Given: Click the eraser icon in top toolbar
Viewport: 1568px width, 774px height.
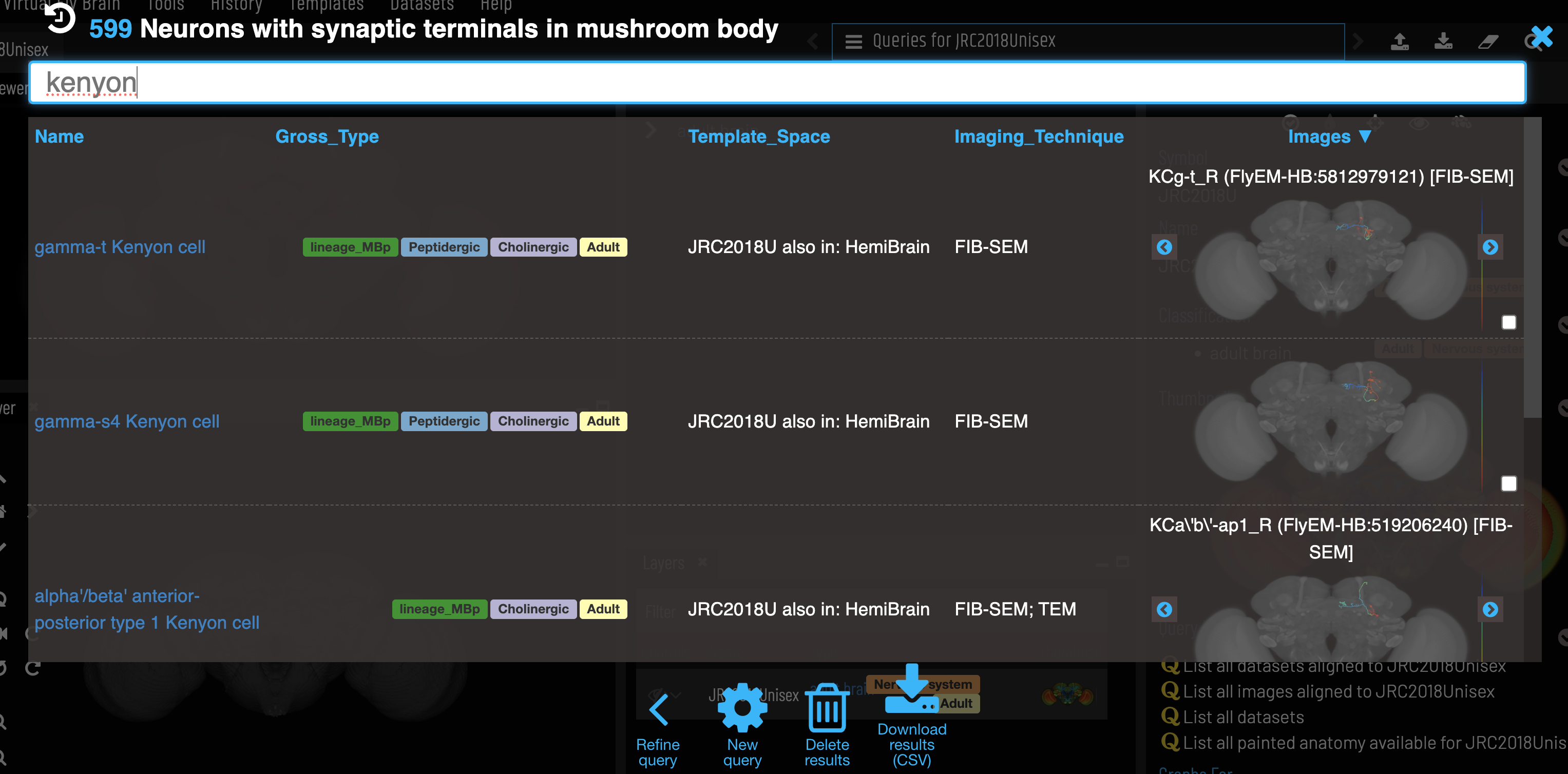Looking at the screenshot, I should [x=1488, y=42].
